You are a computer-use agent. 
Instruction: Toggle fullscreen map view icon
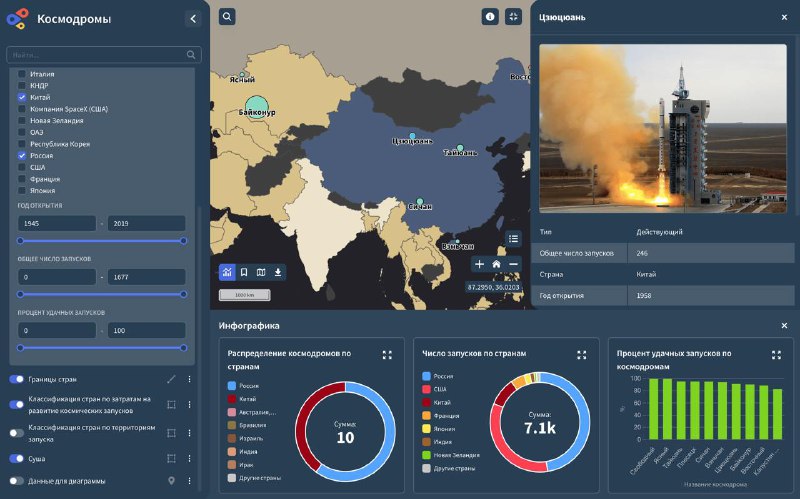[x=513, y=17]
